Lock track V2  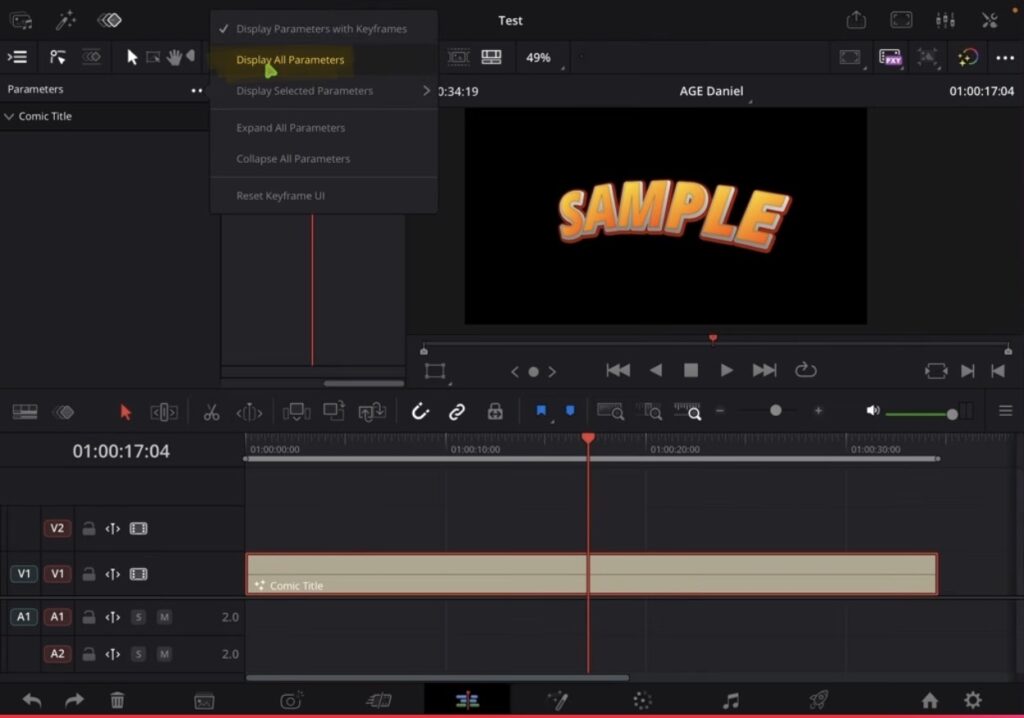click(89, 529)
